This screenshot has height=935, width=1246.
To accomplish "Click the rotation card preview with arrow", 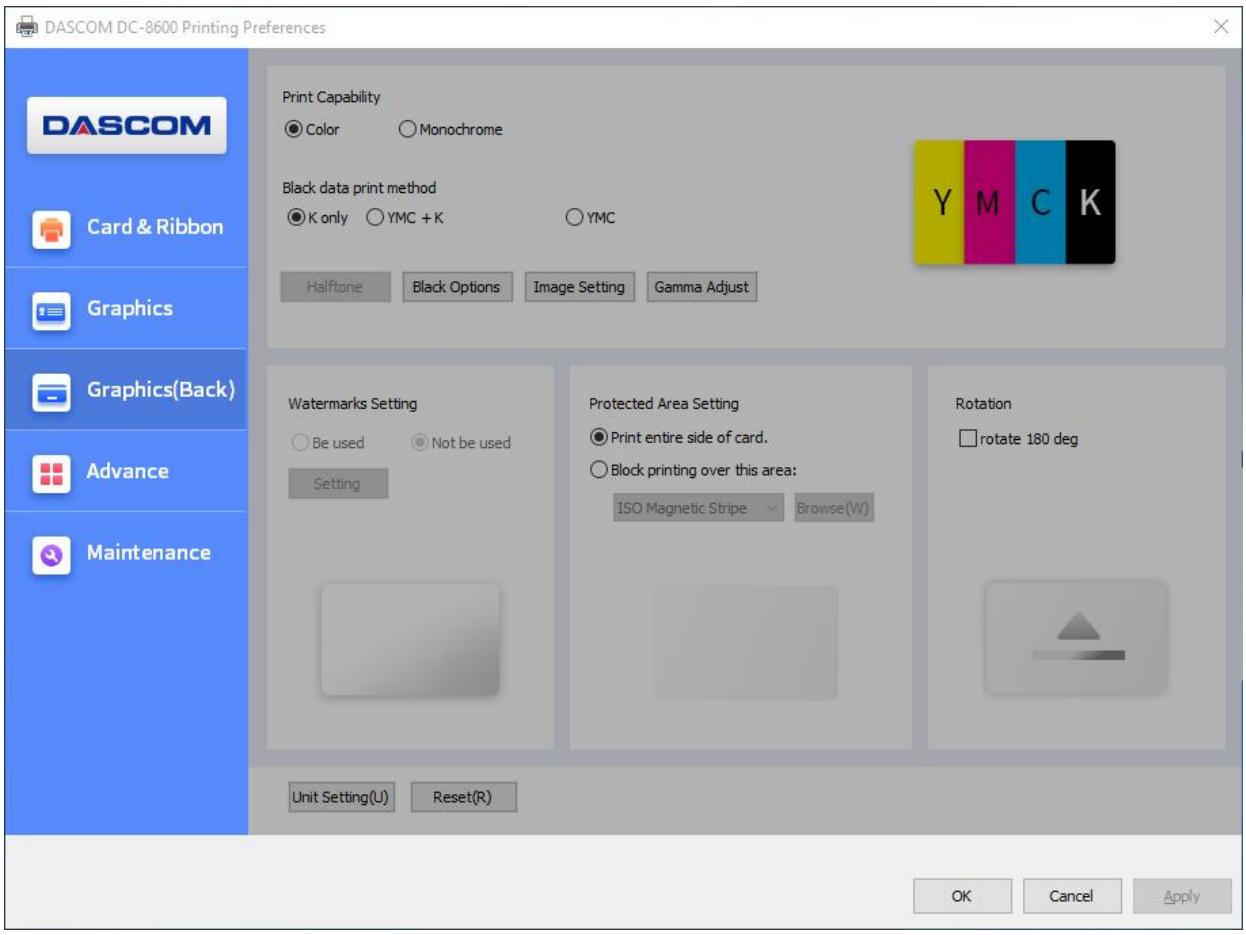I will click(1077, 638).
